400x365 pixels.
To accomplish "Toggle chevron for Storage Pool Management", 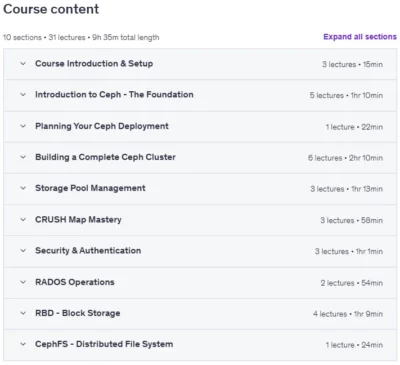I will point(23,188).
